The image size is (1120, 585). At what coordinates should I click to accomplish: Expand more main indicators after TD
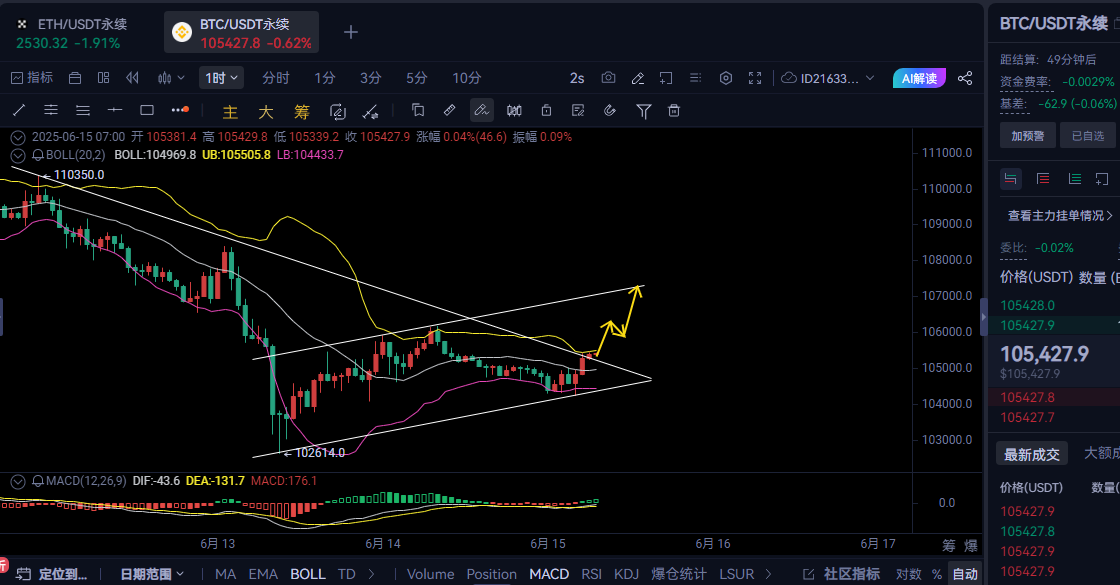coord(371,574)
